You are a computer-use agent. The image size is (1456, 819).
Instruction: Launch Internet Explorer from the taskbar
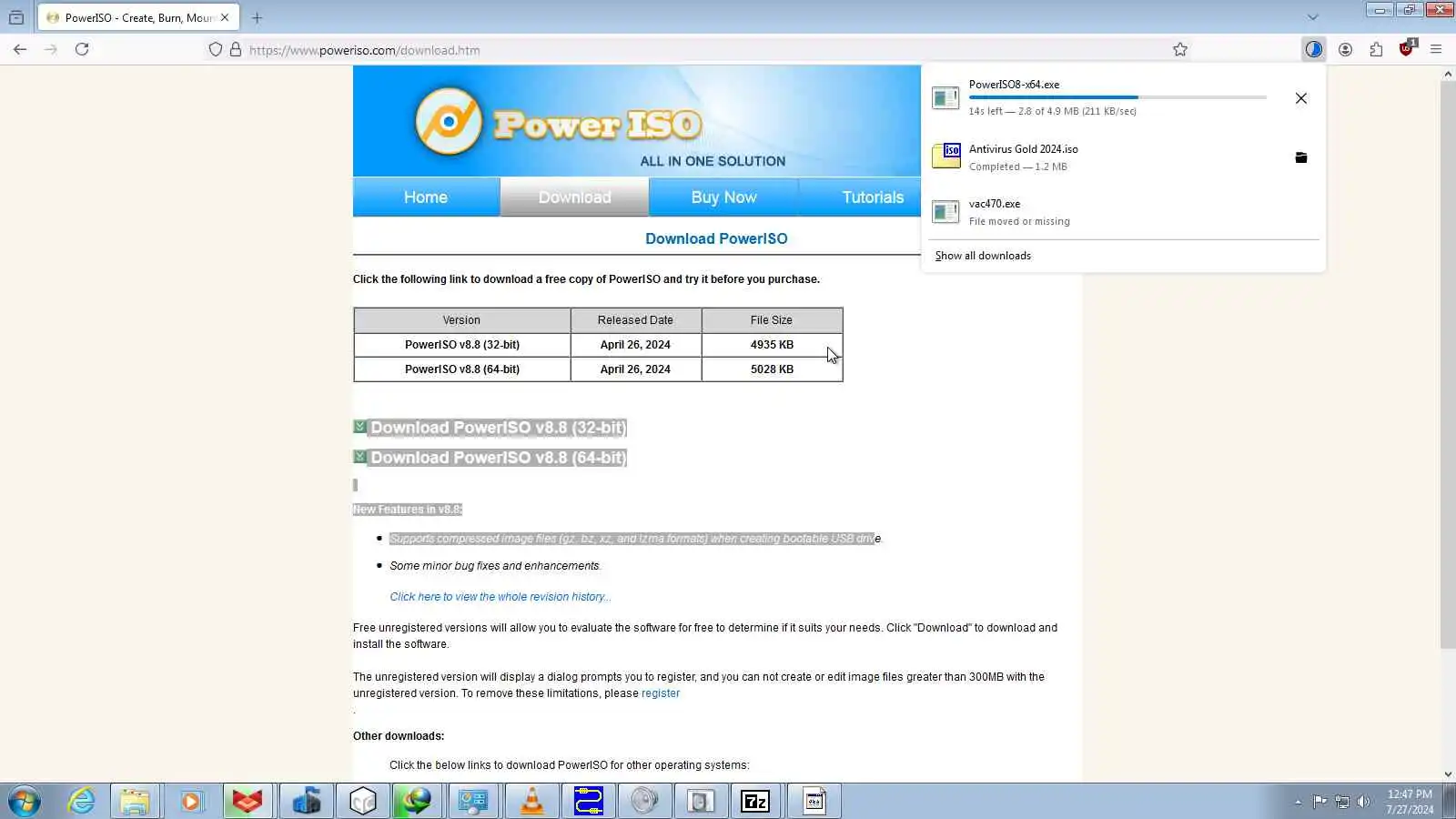(82, 802)
